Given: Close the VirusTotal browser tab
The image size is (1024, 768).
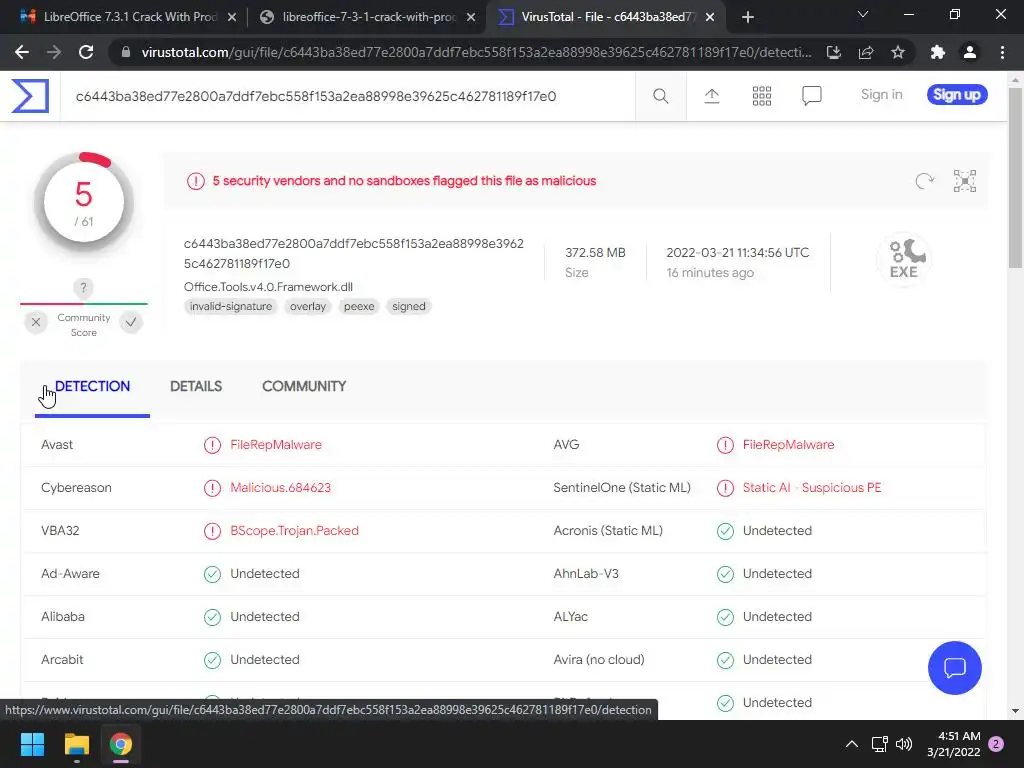Looking at the screenshot, I should click(x=710, y=17).
